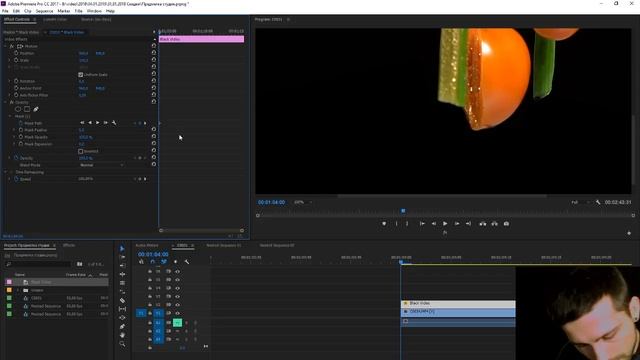The height and width of the screenshot is (360, 640).
Task: Open Program monitor settings wrench
Action: [598, 202]
